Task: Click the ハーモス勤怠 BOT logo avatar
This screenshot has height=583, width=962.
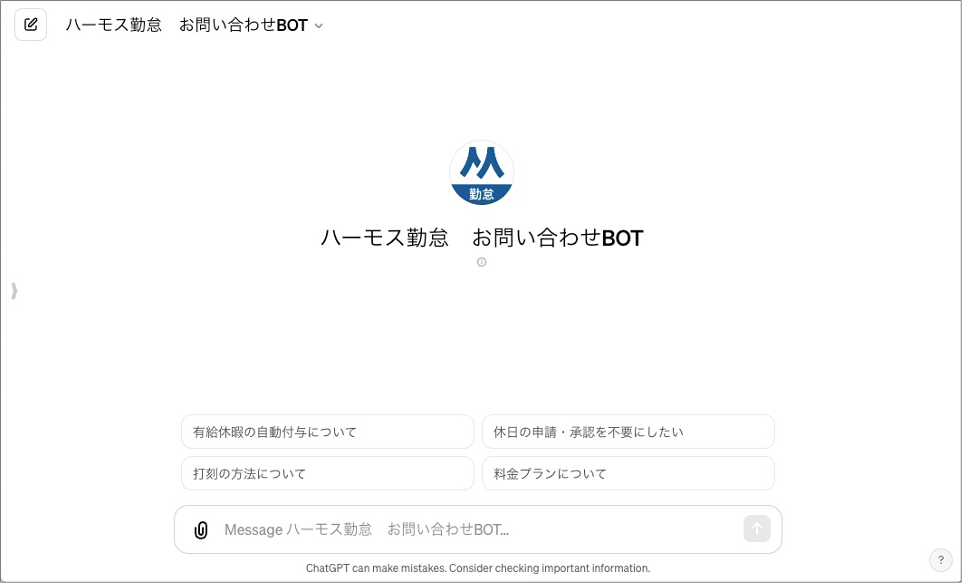Action: pyautogui.click(x=482, y=172)
